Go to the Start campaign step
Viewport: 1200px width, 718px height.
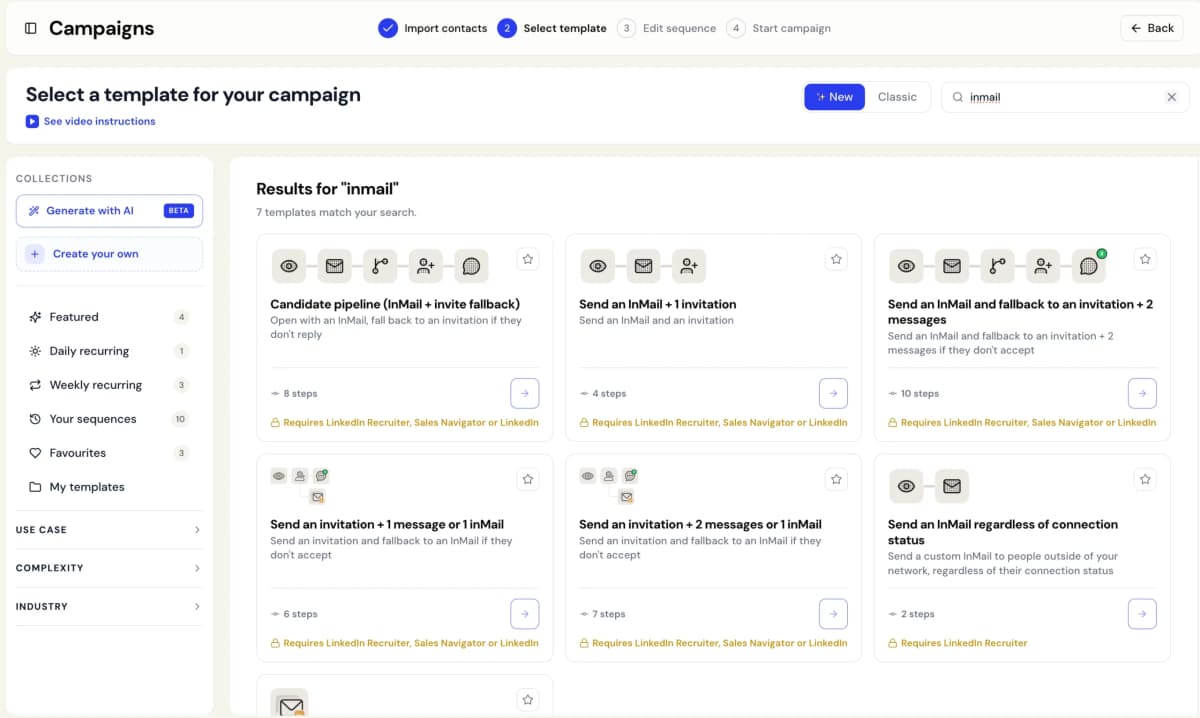point(779,28)
